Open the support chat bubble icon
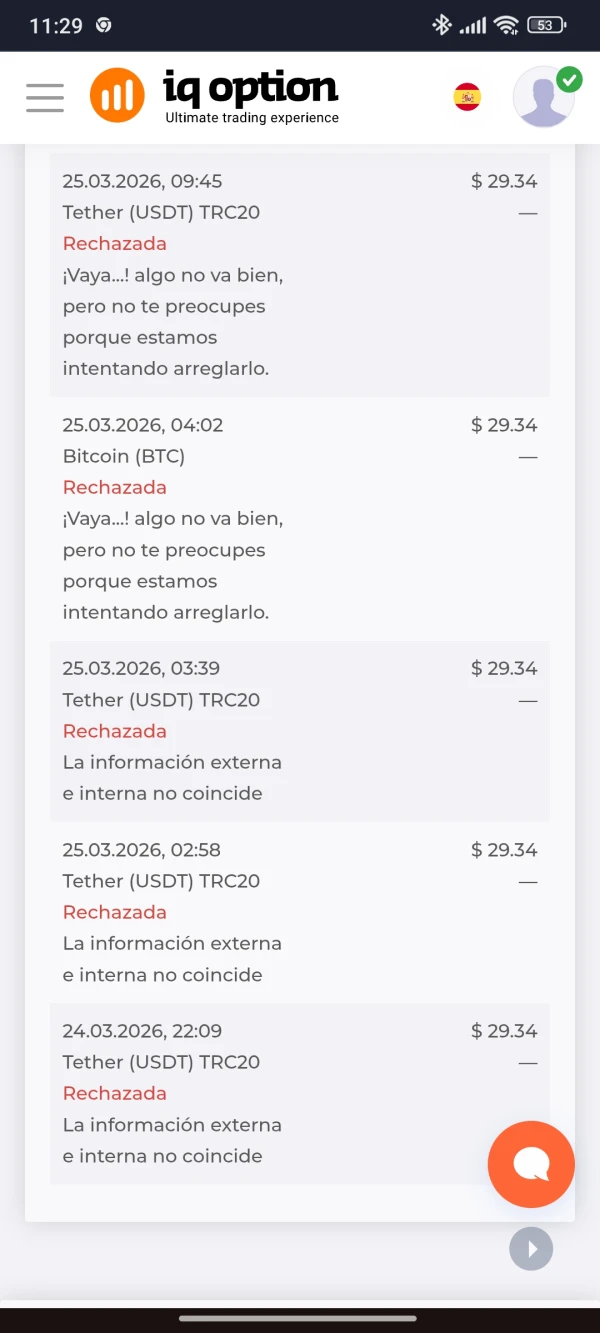Image resolution: width=600 pixels, height=1333 pixels. click(x=531, y=1164)
